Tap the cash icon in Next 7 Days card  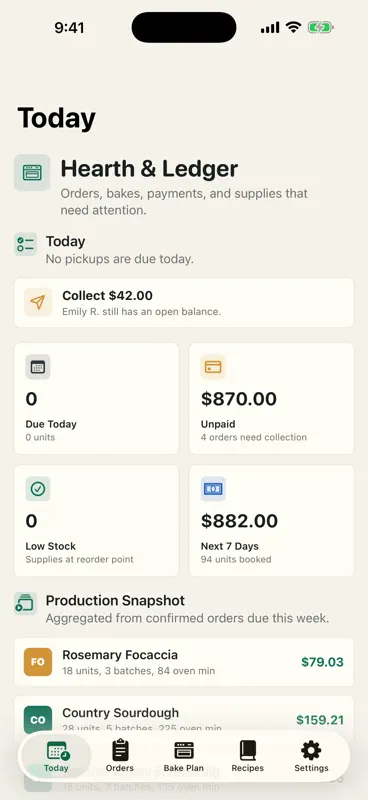pos(213,489)
